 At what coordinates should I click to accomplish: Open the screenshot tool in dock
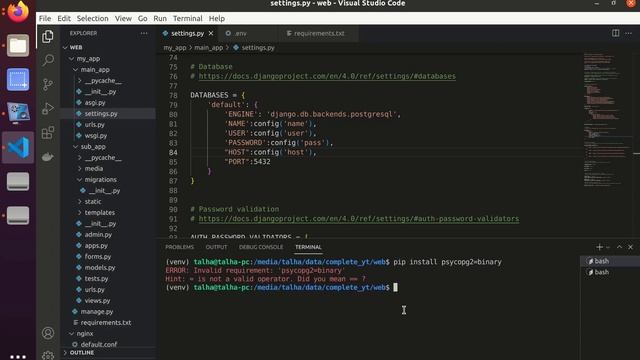18,79
